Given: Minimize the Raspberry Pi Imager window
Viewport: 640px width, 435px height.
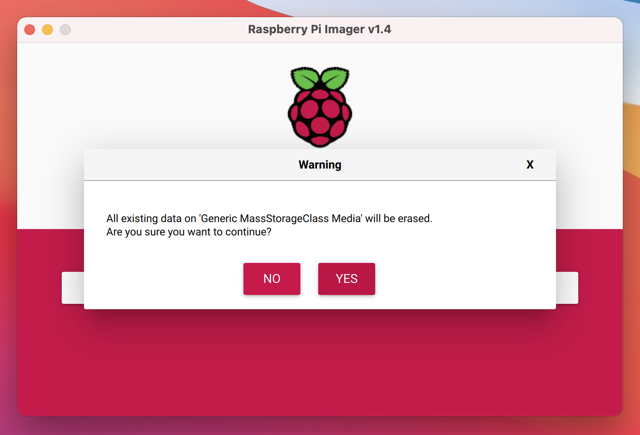Looking at the screenshot, I should point(47,30).
